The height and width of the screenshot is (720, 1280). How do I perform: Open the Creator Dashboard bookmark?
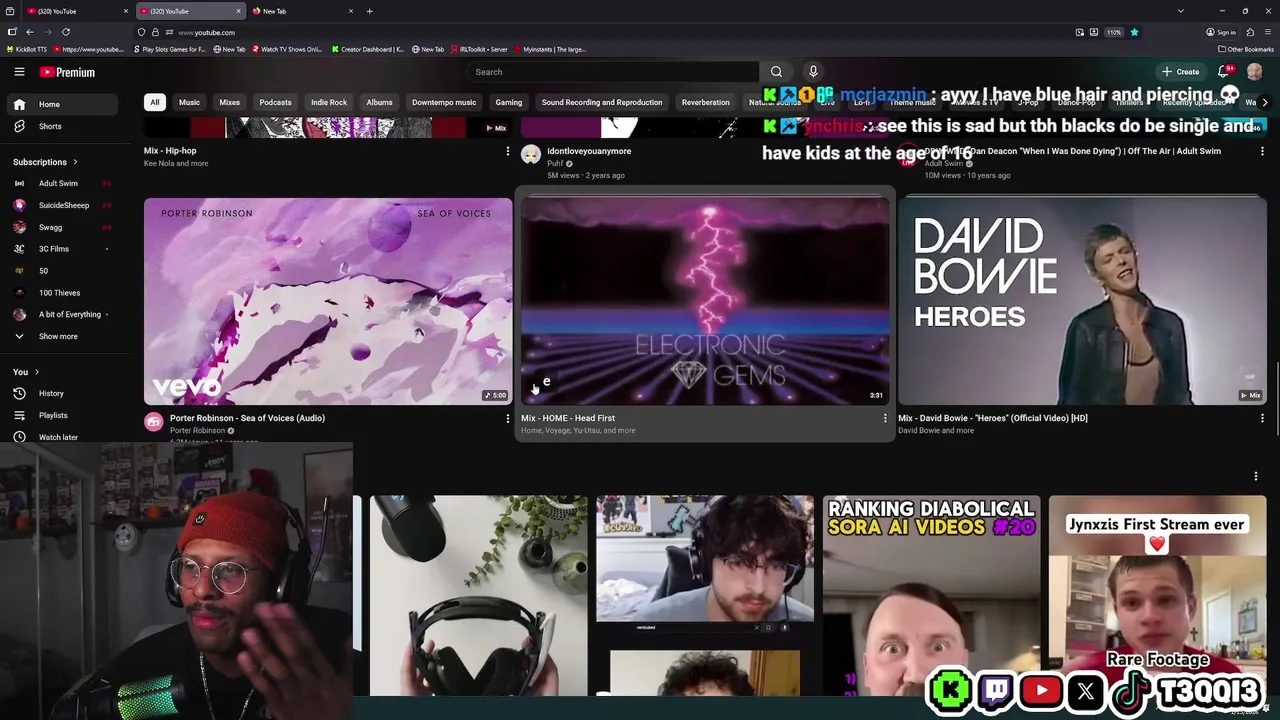[x=368, y=49]
